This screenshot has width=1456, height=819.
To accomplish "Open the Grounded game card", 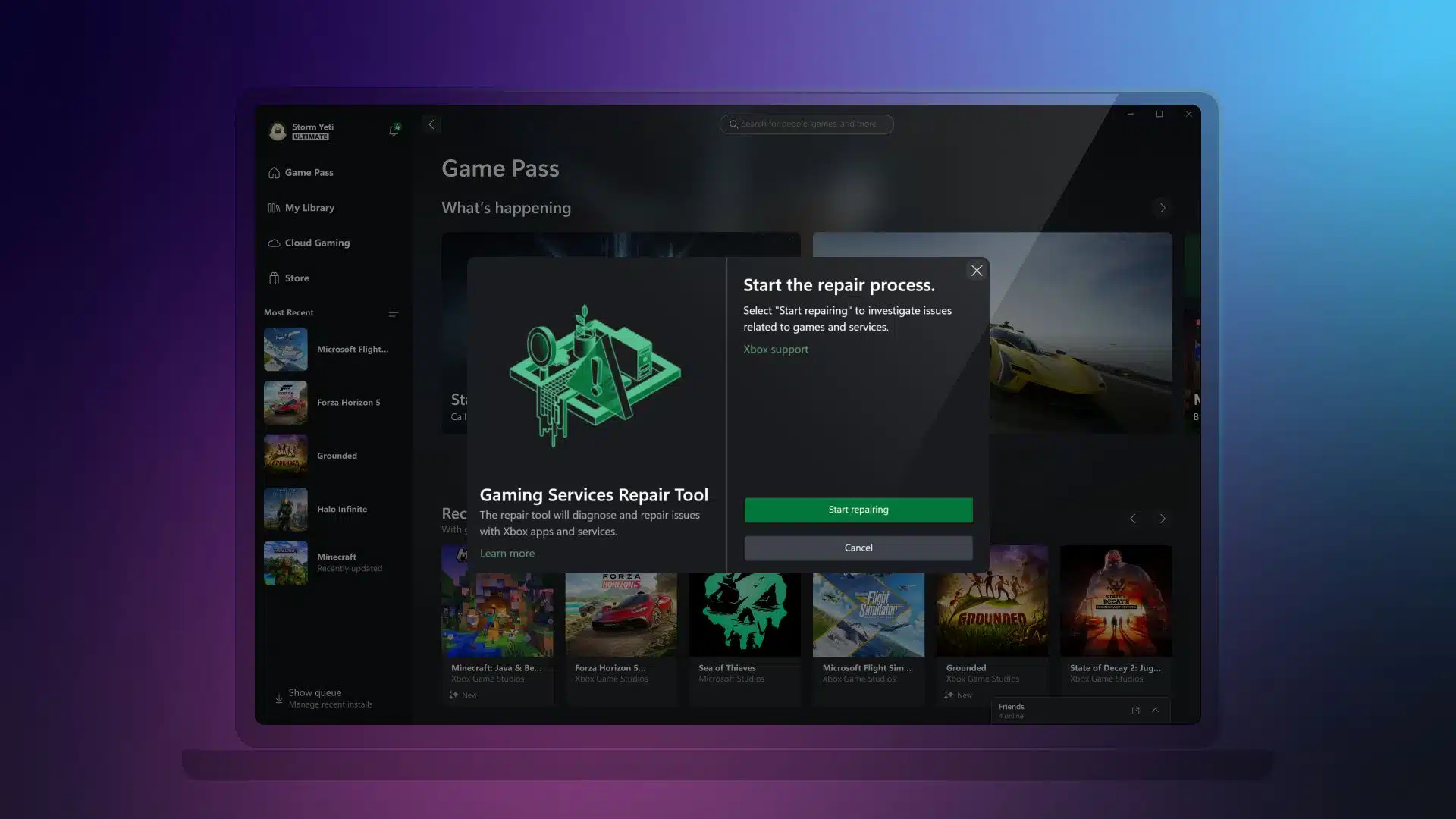I will pos(992,626).
